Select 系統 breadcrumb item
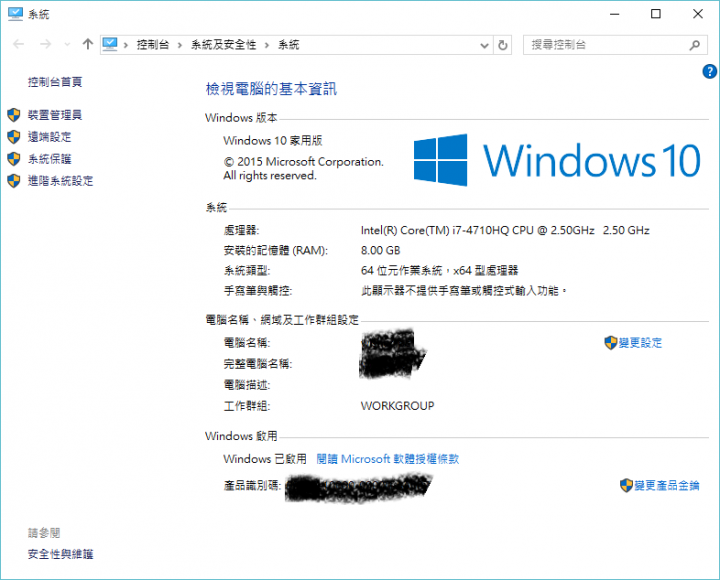 click(288, 45)
